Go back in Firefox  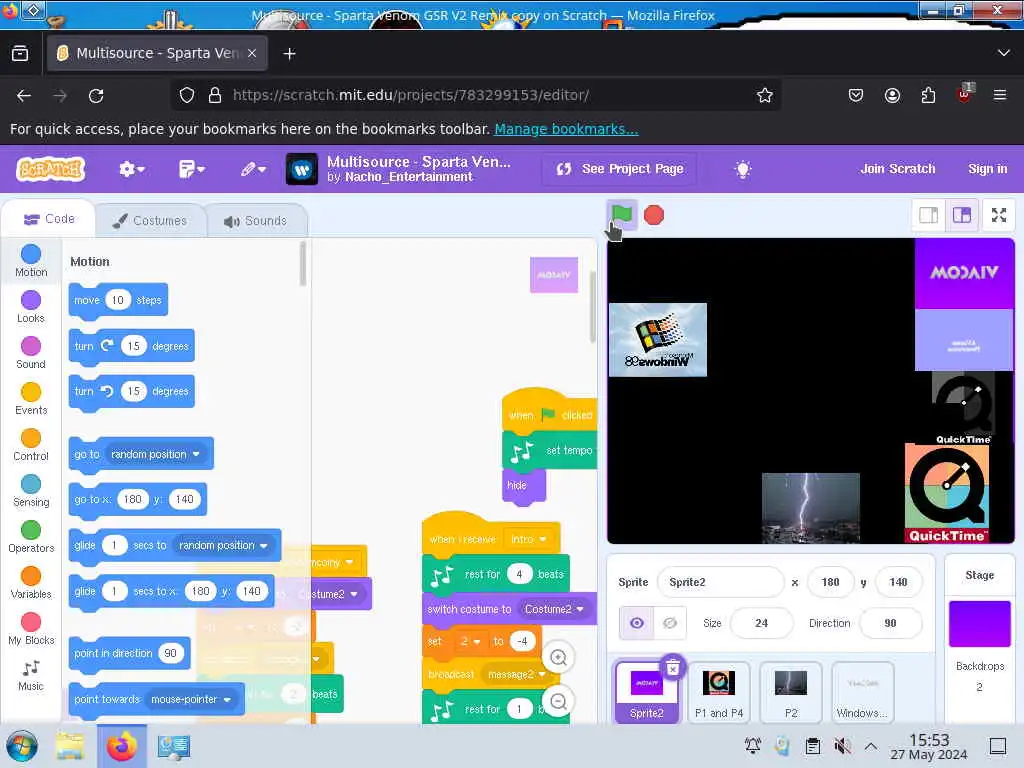click(24, 95)
